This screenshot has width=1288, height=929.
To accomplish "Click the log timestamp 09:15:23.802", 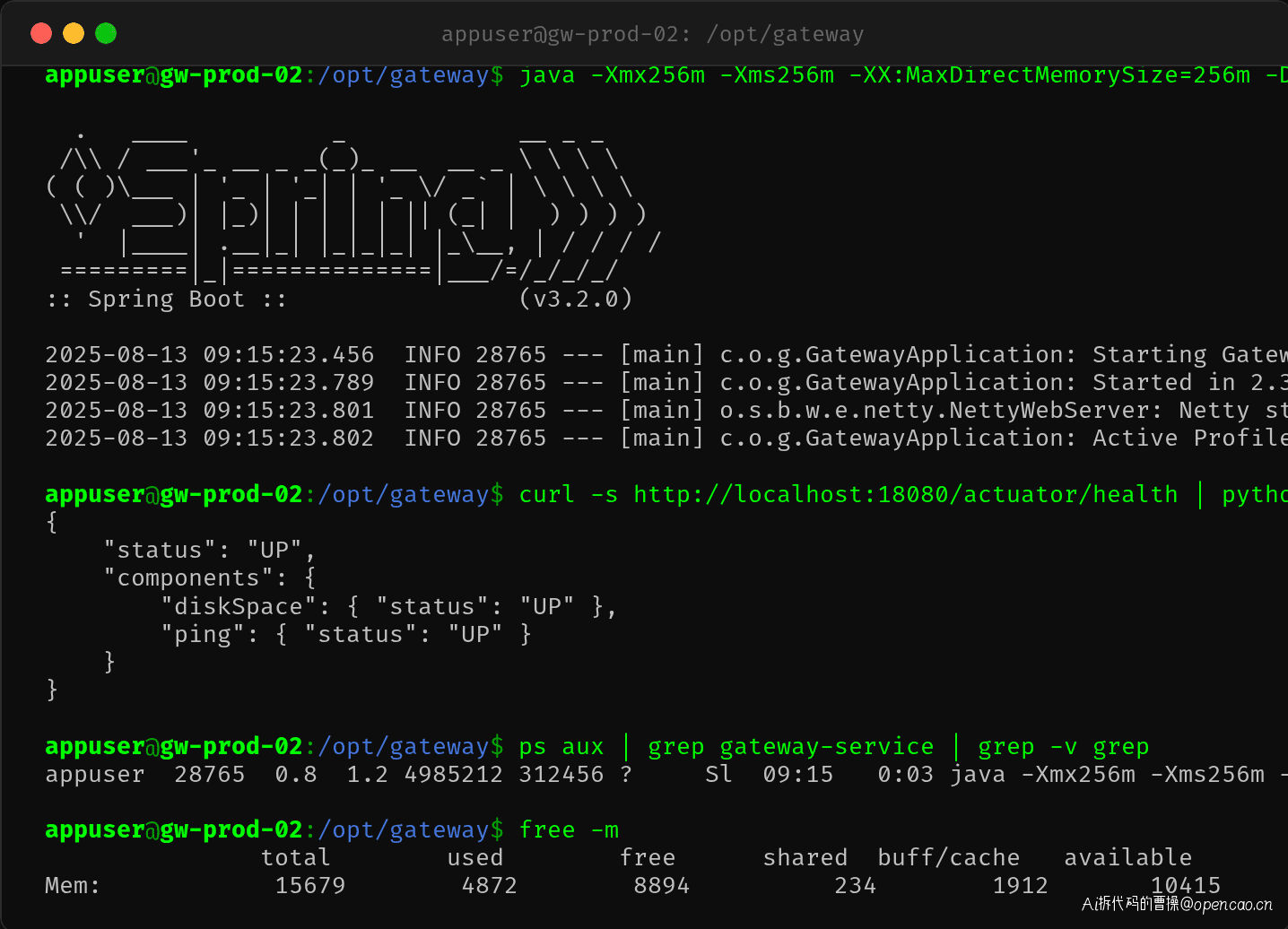I will coord(289,438).
